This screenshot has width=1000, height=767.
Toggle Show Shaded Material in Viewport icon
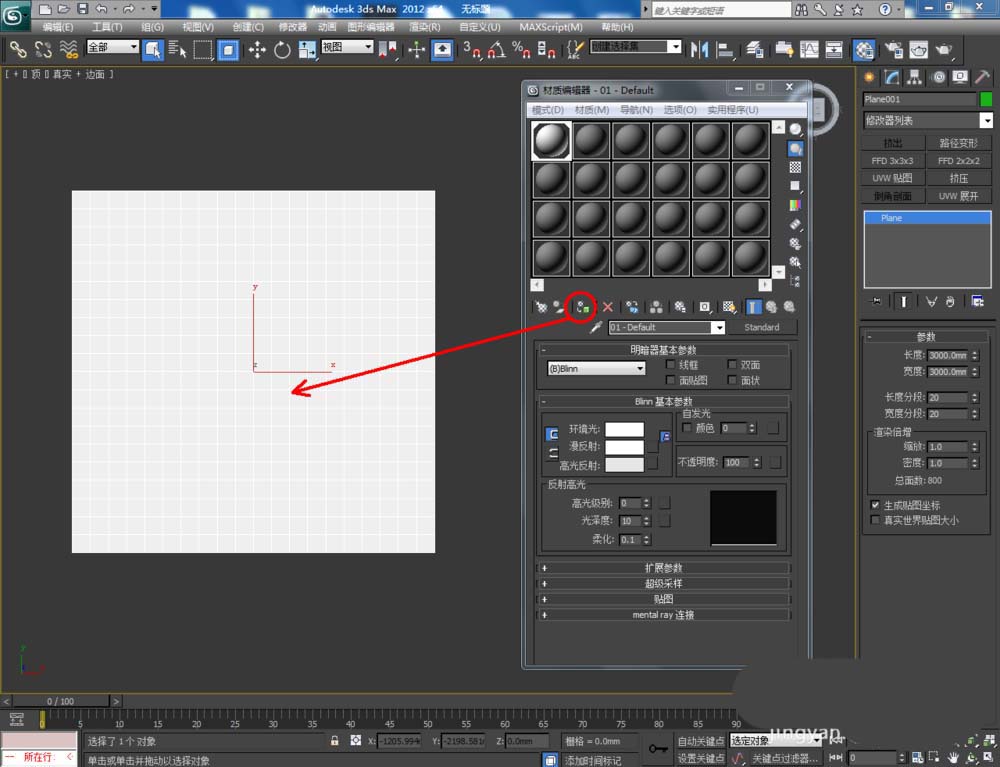pyautogui.click(x=729, y=307)
